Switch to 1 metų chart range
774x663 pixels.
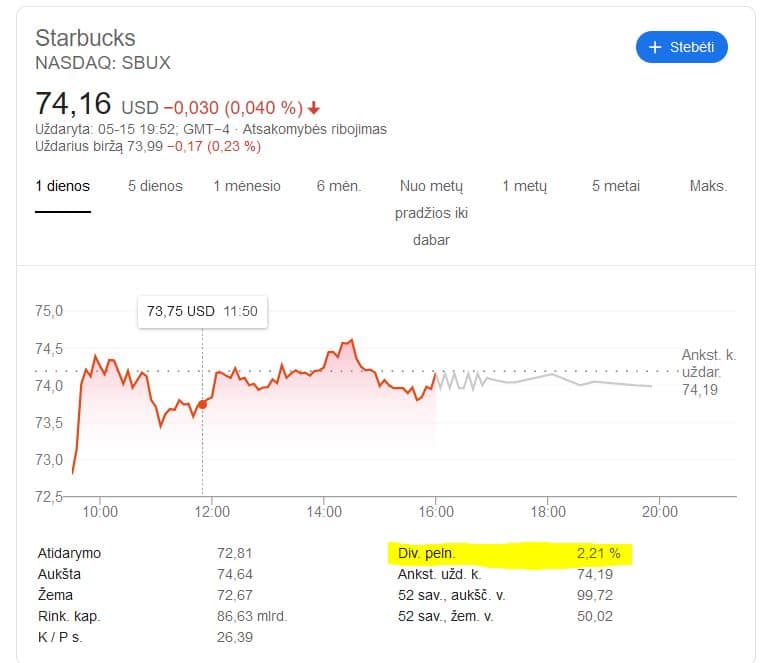click(x=524, y=186)
